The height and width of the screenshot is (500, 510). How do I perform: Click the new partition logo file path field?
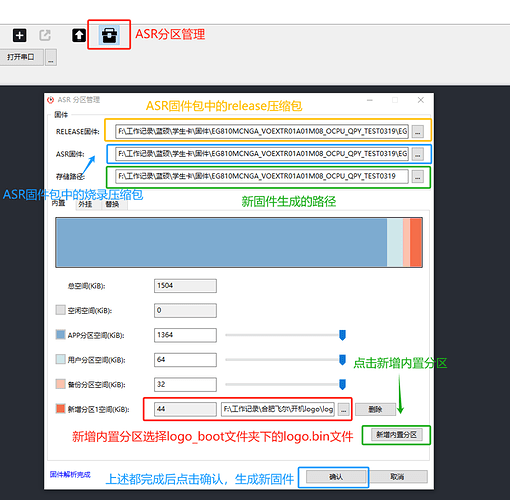[278, 409]
